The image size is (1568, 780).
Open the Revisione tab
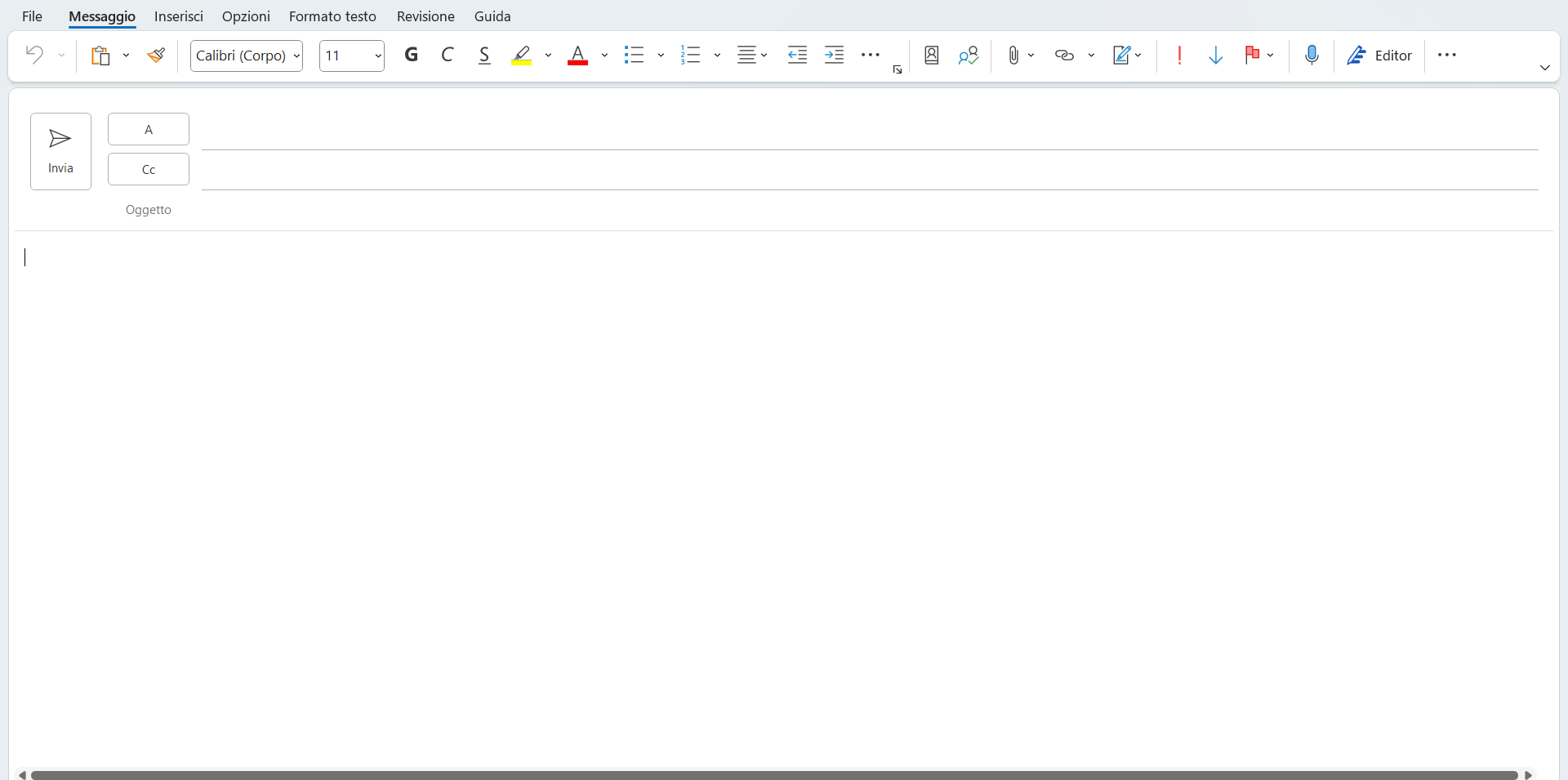425,16
